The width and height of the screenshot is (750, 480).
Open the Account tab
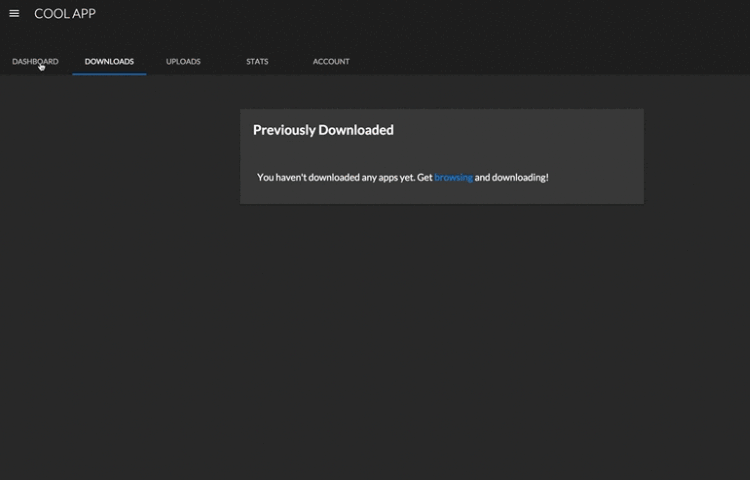pyautogui.click(x=331, y=61)
